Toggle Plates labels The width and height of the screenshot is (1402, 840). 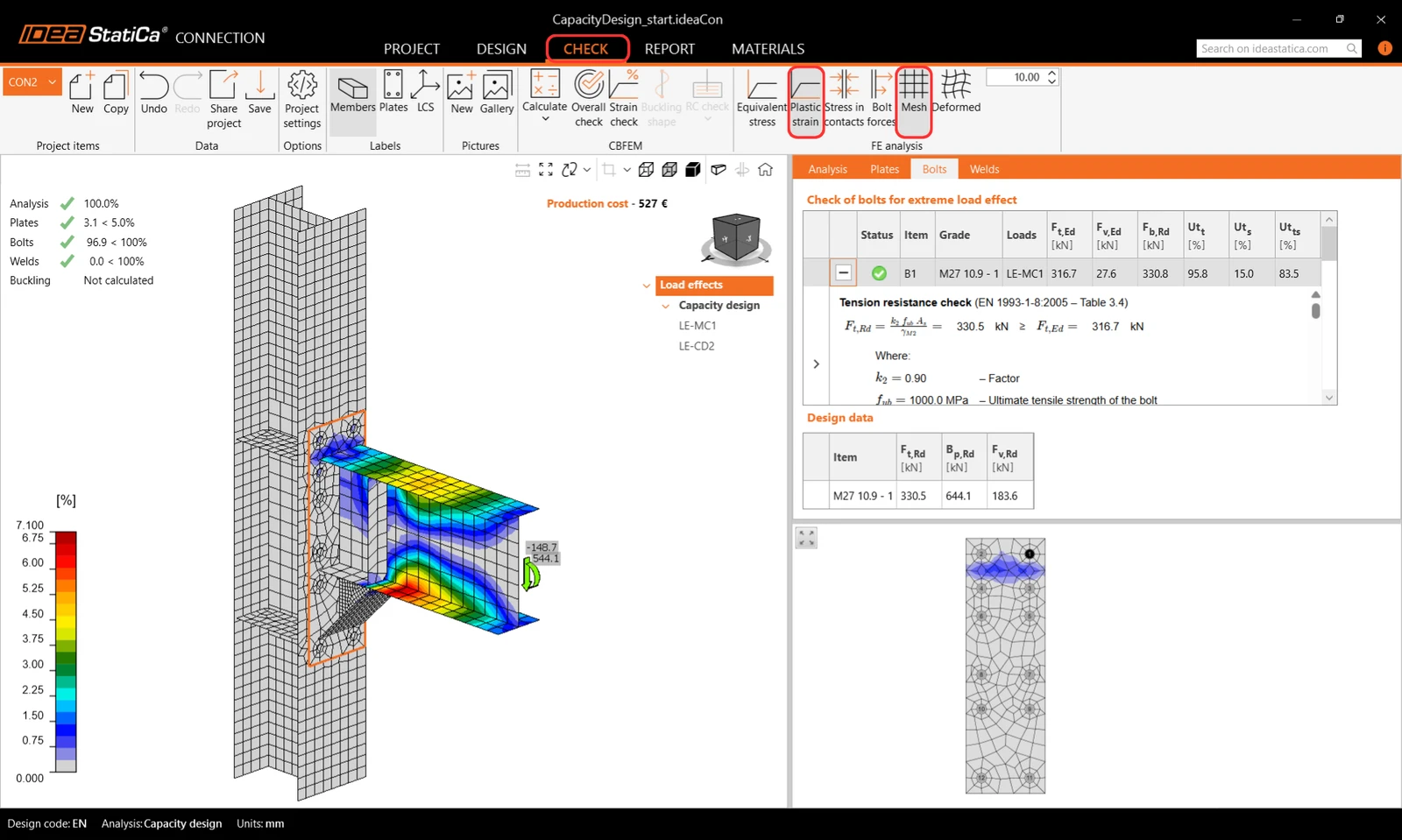(393, 93)
